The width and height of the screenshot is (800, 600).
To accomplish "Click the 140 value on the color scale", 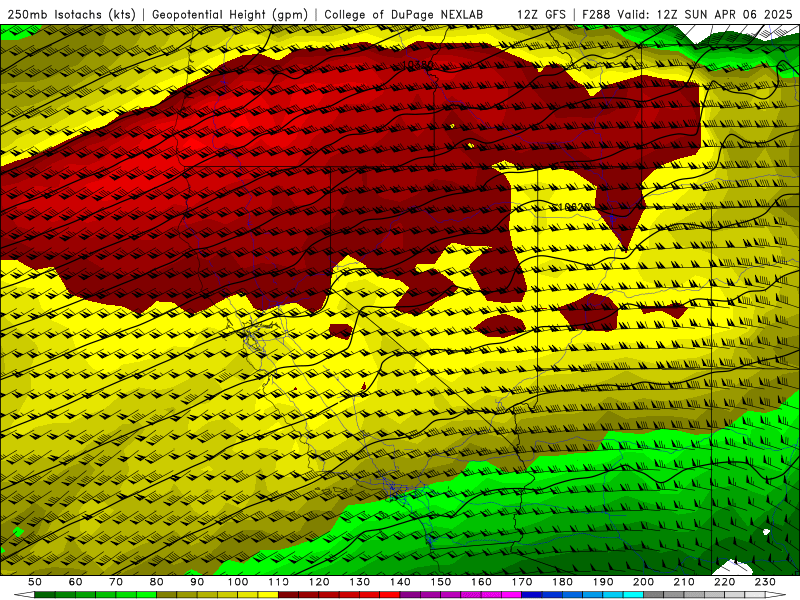I will tap(400, 582).
